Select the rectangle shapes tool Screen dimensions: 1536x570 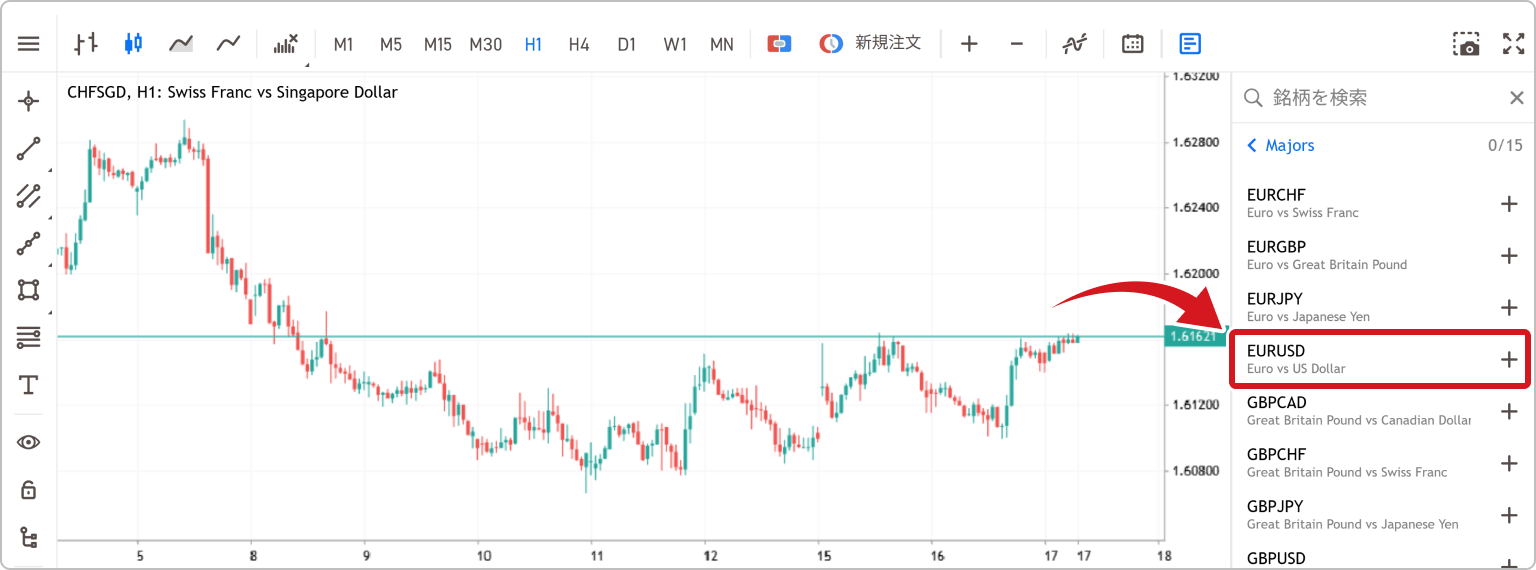tap(29, 290)
